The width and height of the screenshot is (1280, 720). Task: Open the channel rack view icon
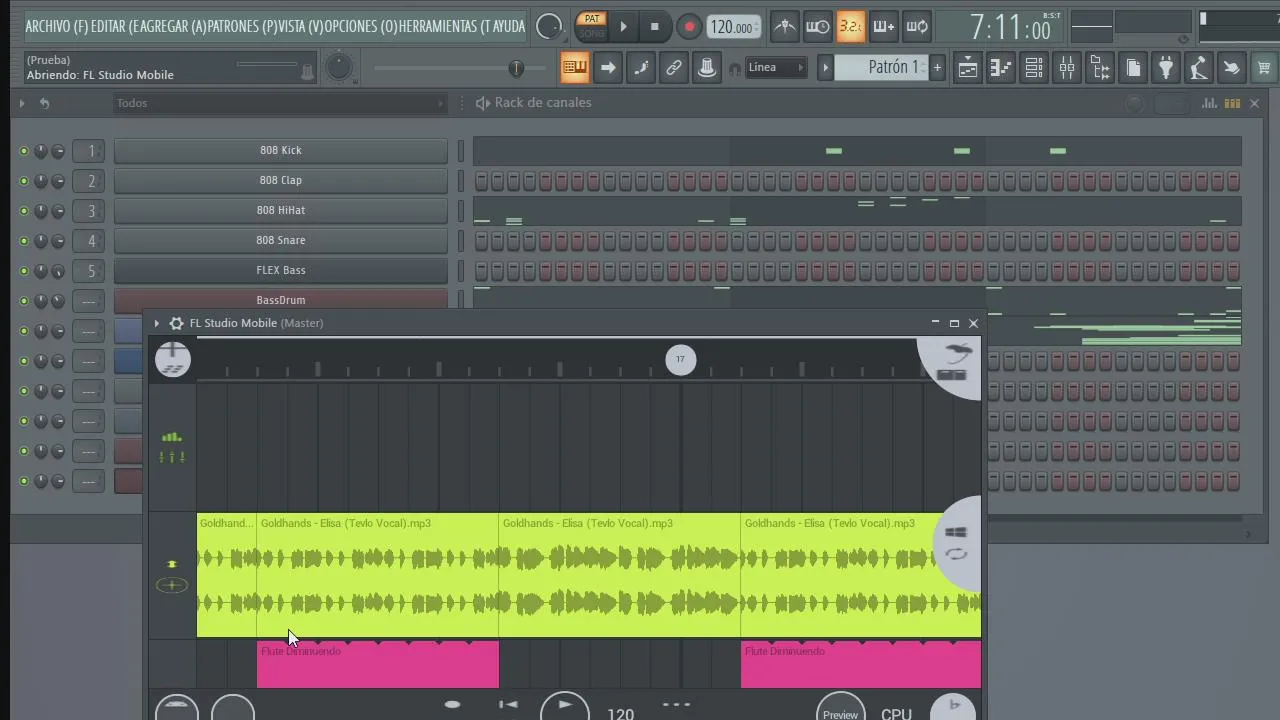(x=1034, y=68)
